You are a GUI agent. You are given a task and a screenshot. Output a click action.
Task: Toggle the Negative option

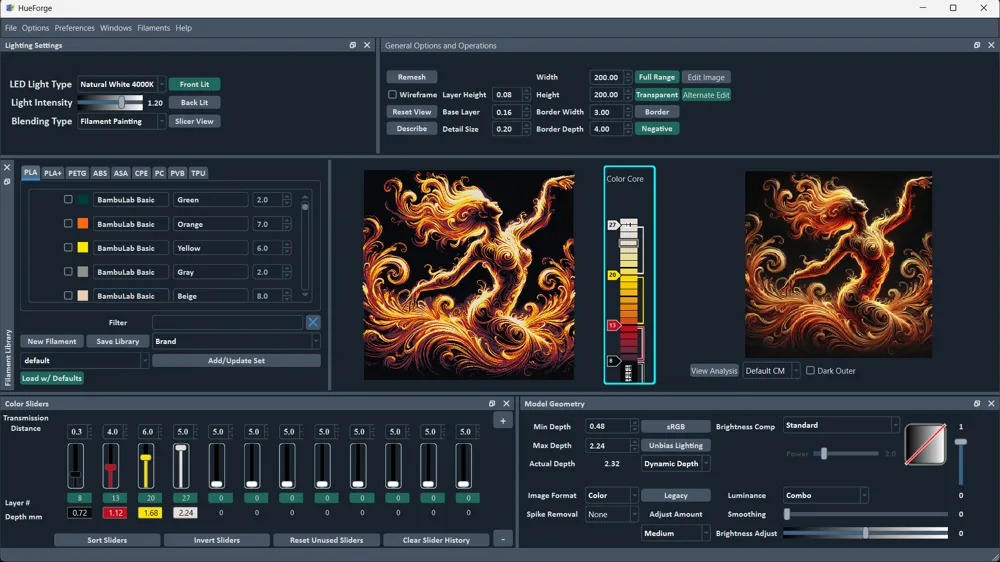656,129
